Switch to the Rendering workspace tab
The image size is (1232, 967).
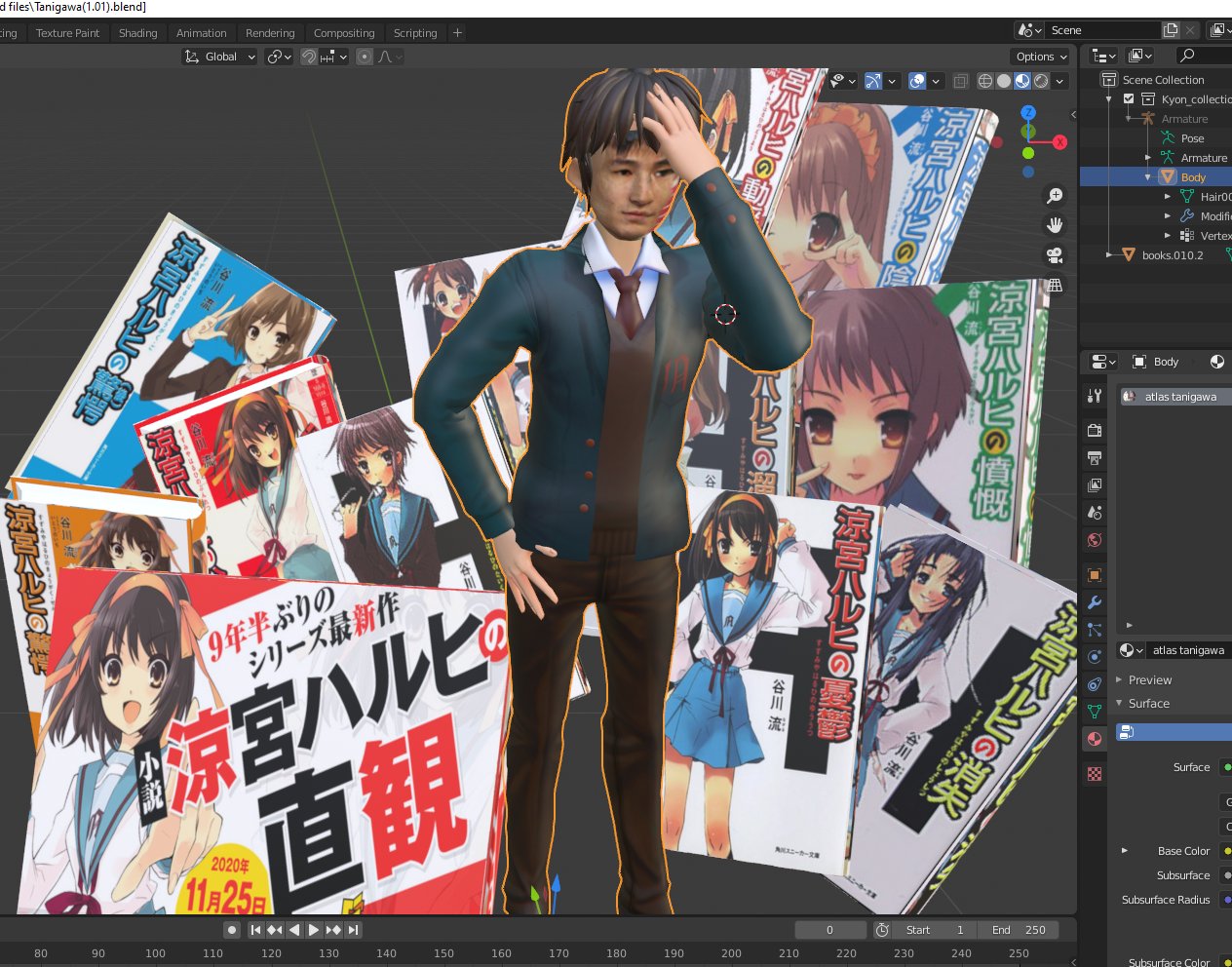270,33
